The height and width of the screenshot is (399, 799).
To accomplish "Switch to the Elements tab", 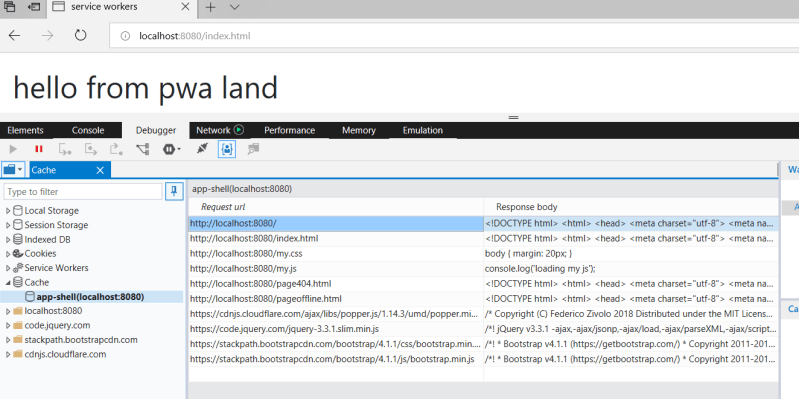I will pyautogui.click(x=25, y=130).
